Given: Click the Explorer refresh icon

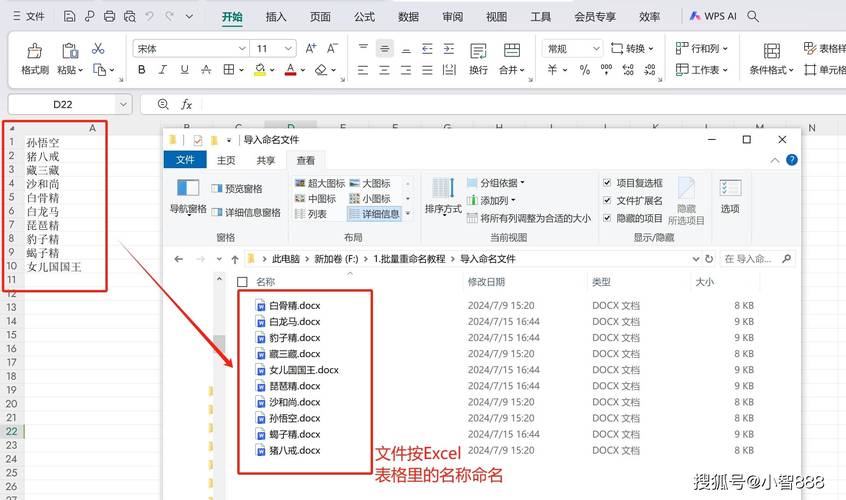Looking at the screenshot, I should pyautogui.click(x=709, y=259).
